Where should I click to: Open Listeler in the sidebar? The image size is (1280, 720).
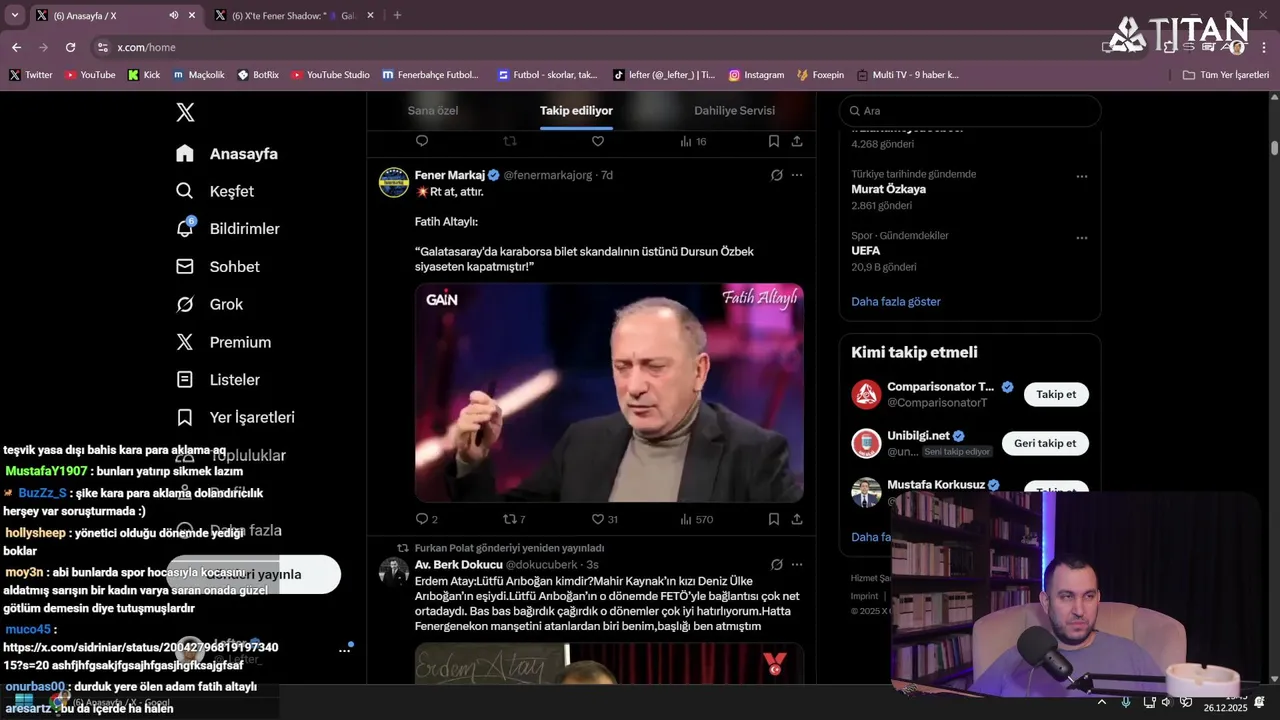coord(217,380)
